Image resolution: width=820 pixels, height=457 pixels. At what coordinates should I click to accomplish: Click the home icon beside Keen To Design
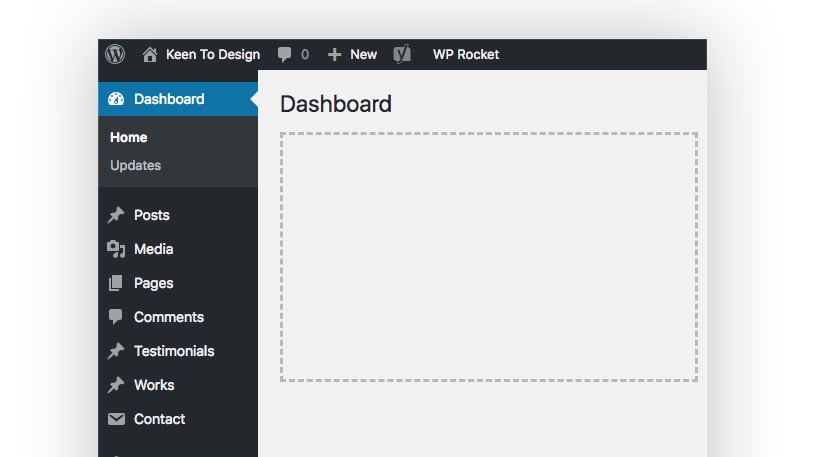[x=150, y=54]
